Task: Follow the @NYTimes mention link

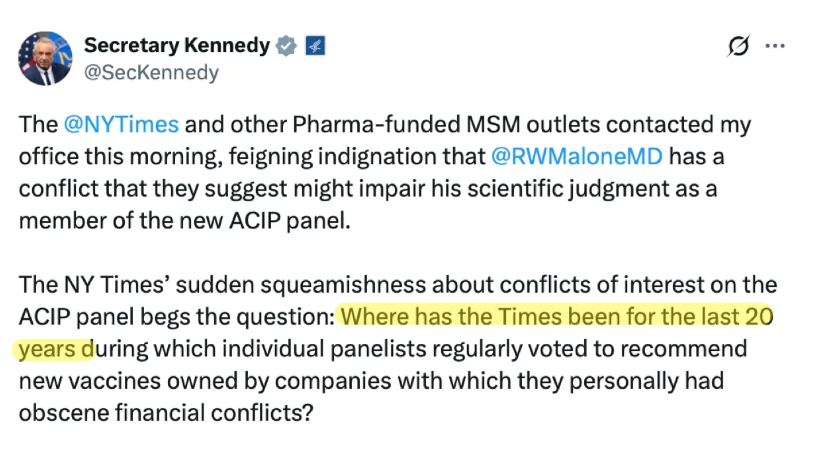Action: (x=121, y=126)
